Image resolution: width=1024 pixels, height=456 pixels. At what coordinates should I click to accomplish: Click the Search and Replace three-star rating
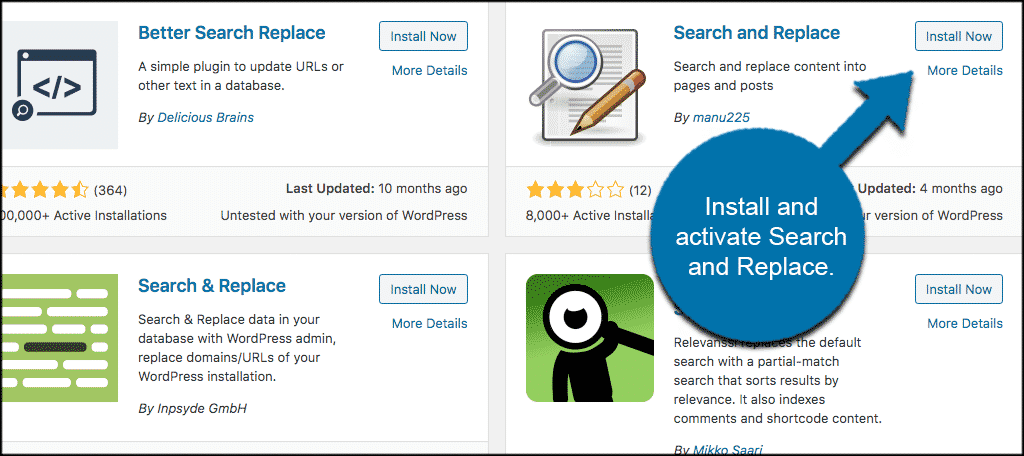tap(575, 190)
